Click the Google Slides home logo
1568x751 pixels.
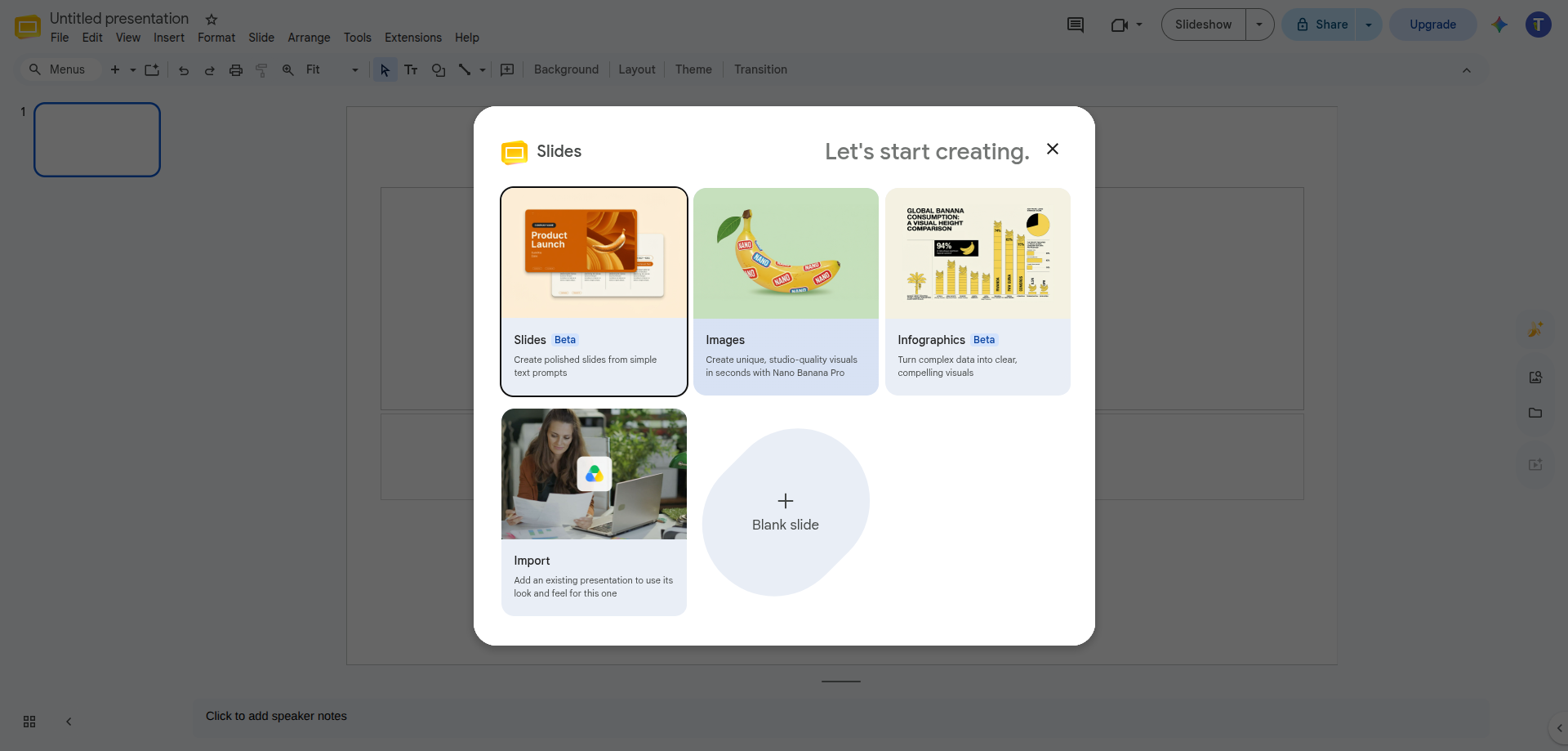coord(28,27)
